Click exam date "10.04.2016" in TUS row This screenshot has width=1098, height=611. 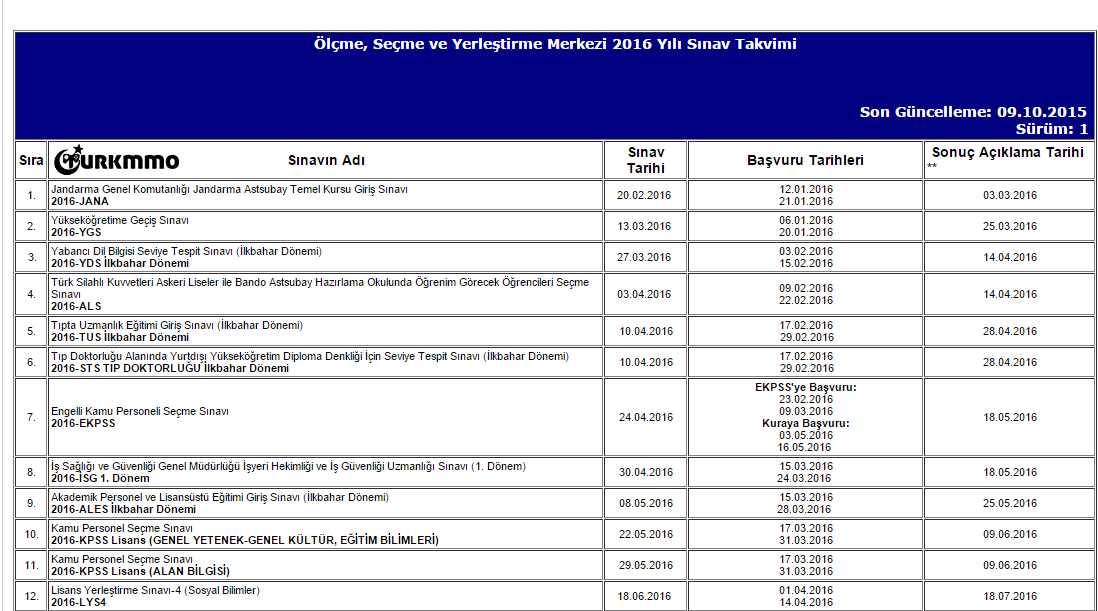click(x=646, y=331)
